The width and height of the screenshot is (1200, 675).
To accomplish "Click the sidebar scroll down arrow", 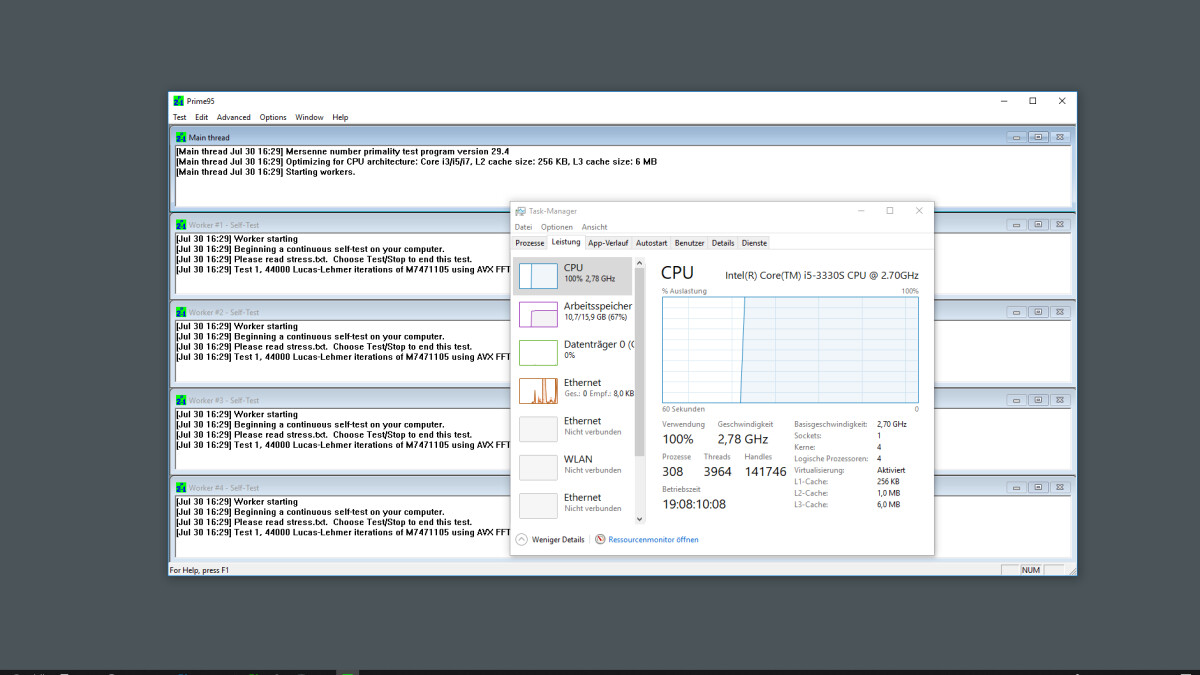I will (640, 519).
